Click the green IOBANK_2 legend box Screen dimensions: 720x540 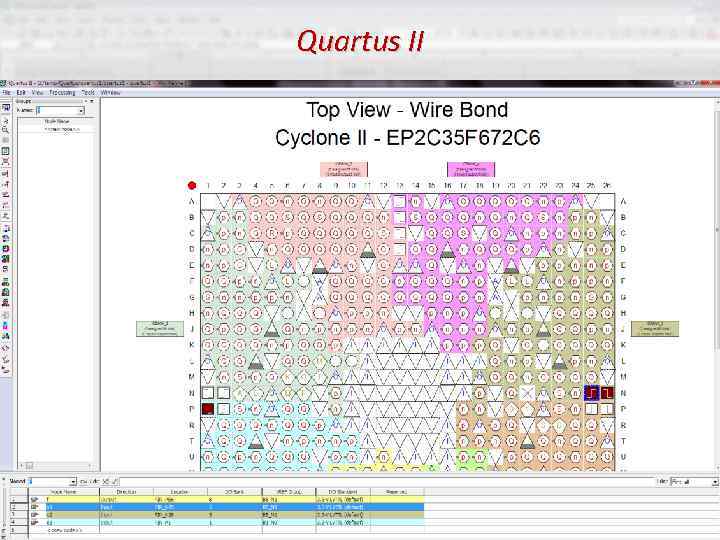[160, 329]
